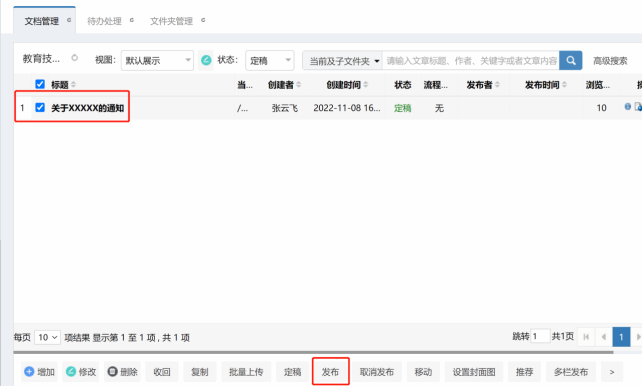The width and height of the screenshot is (642, 387).
Task: Click the 发布 publish button
Action: click(x=330, y=372)
